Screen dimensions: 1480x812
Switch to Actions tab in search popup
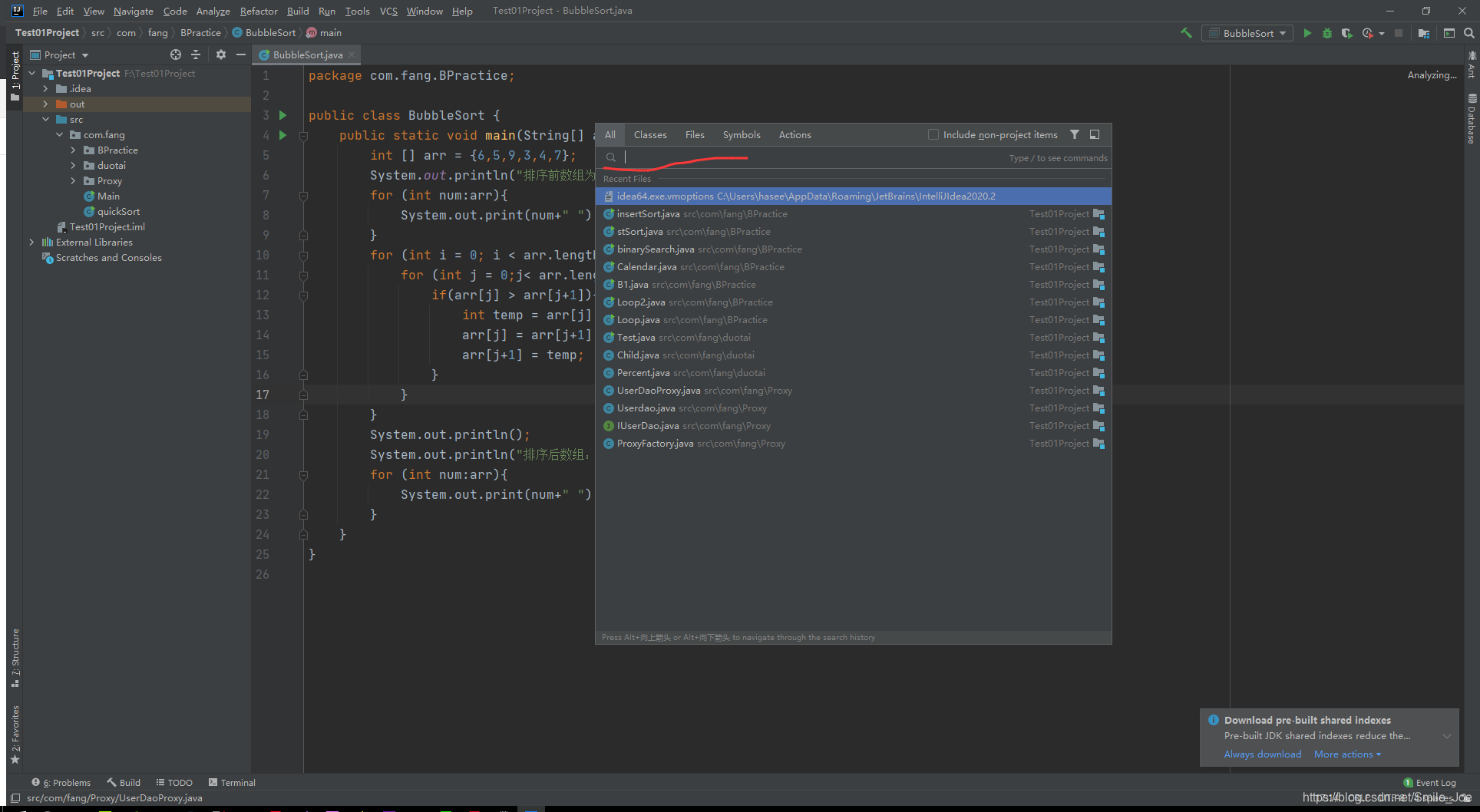click(x=795, y=134)
